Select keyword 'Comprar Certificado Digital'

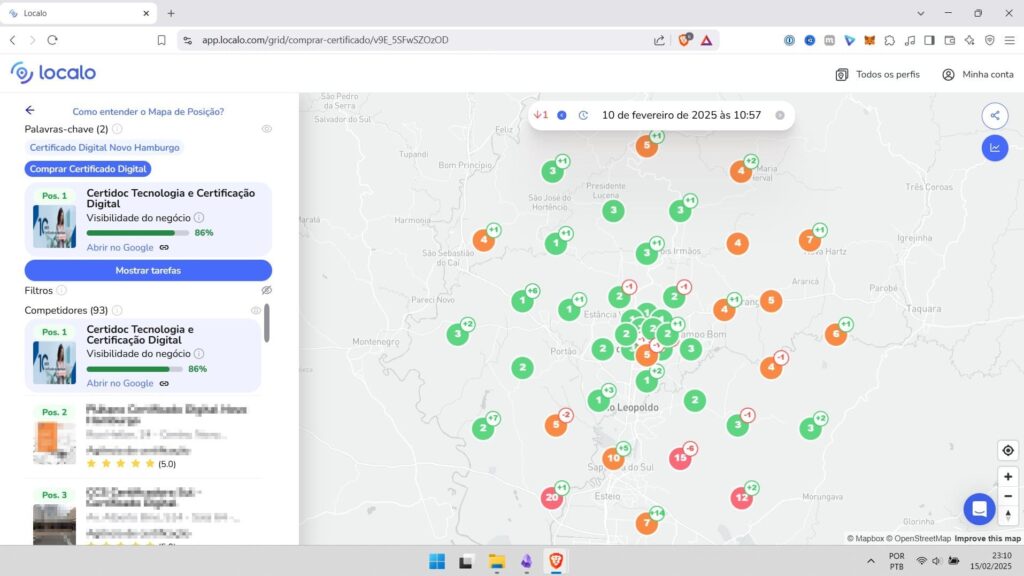point(88,168)
